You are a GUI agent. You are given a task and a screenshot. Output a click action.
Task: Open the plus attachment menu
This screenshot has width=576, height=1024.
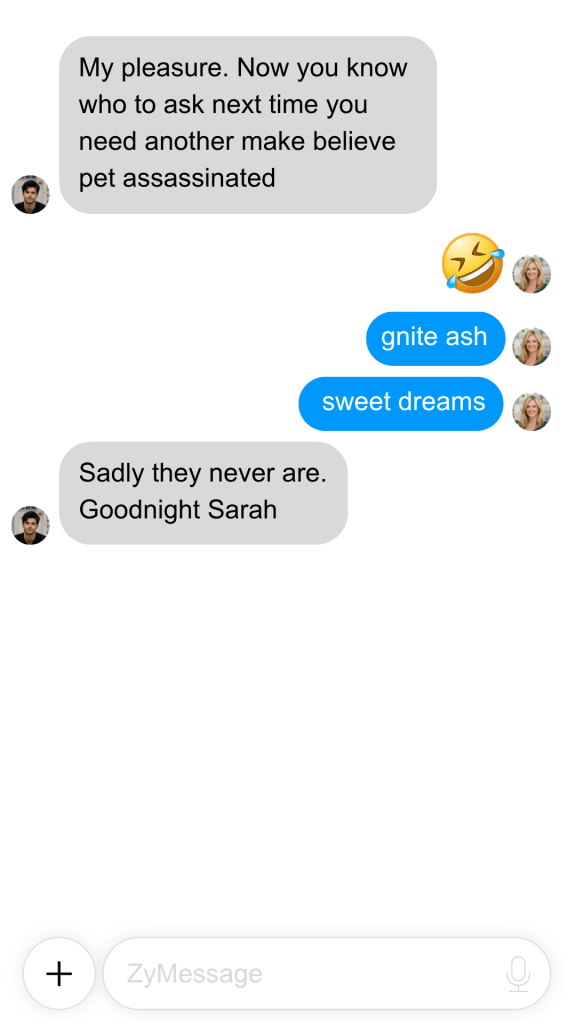(59, 974)
